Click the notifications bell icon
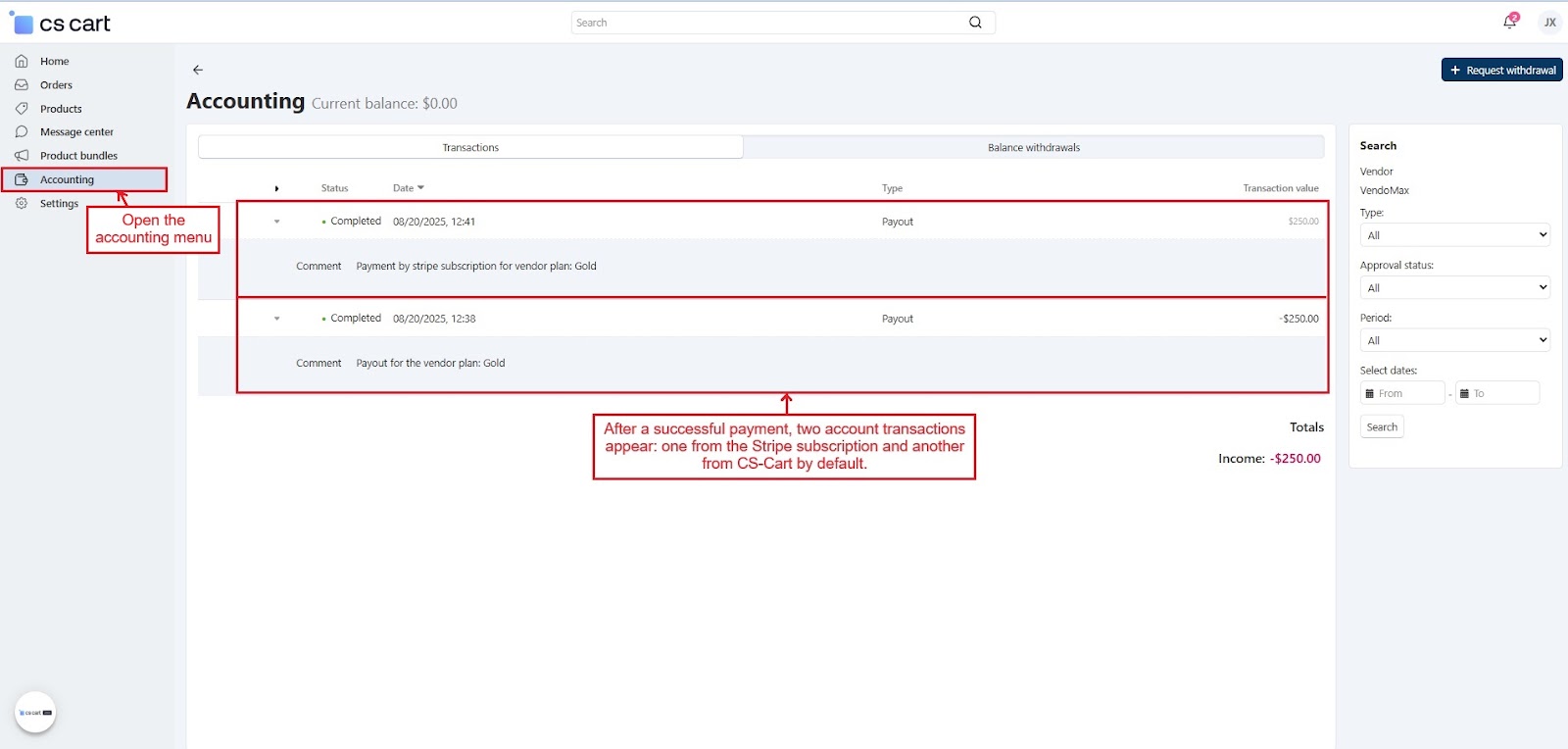 click(1509, 22)
